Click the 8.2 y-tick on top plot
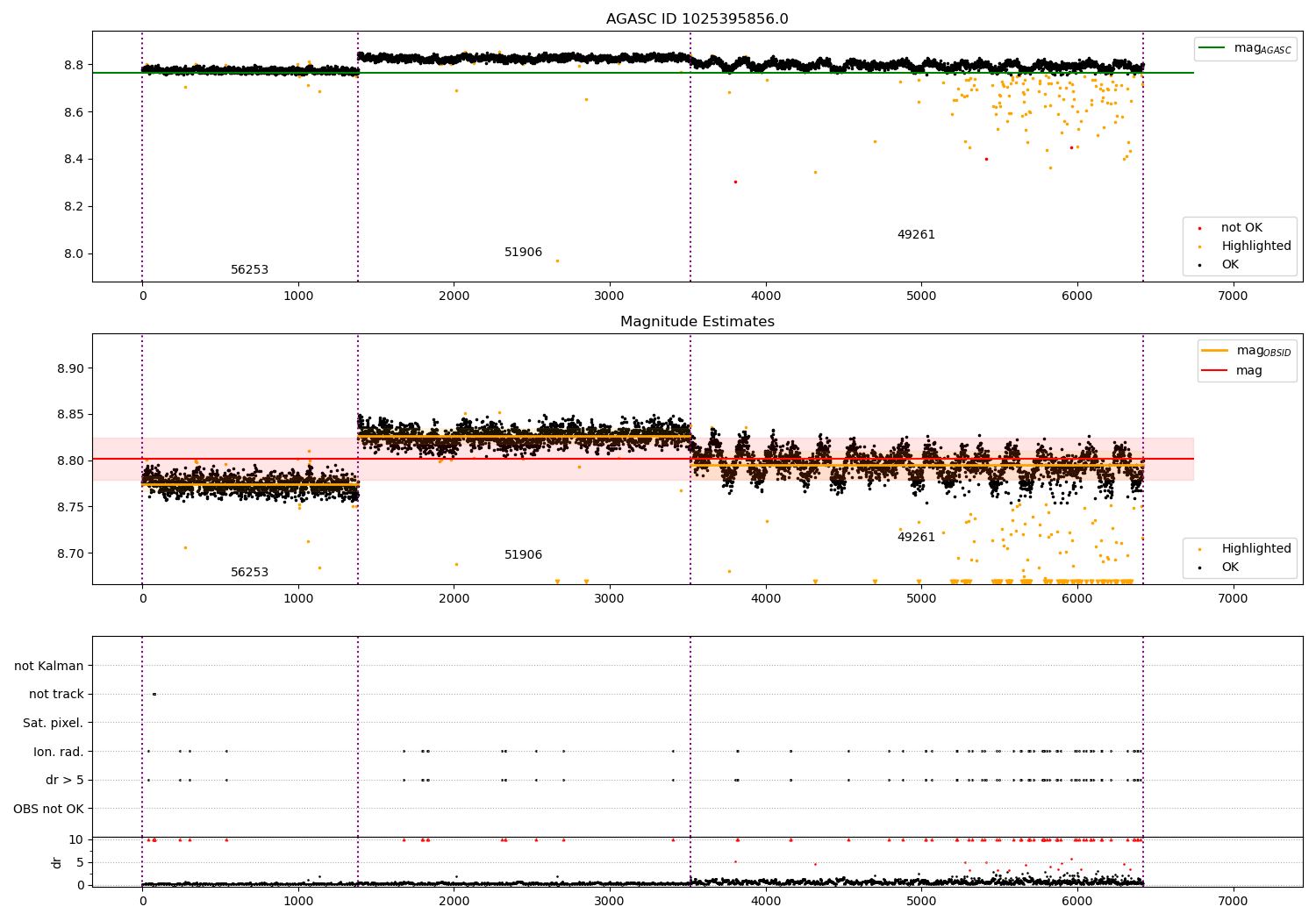The width and height of the screenshot is (1316, 921). (74, 207)
